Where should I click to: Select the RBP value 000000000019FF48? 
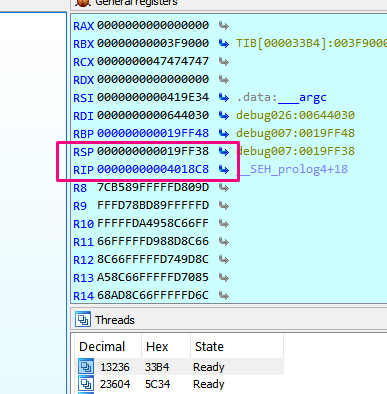[153, 134]
